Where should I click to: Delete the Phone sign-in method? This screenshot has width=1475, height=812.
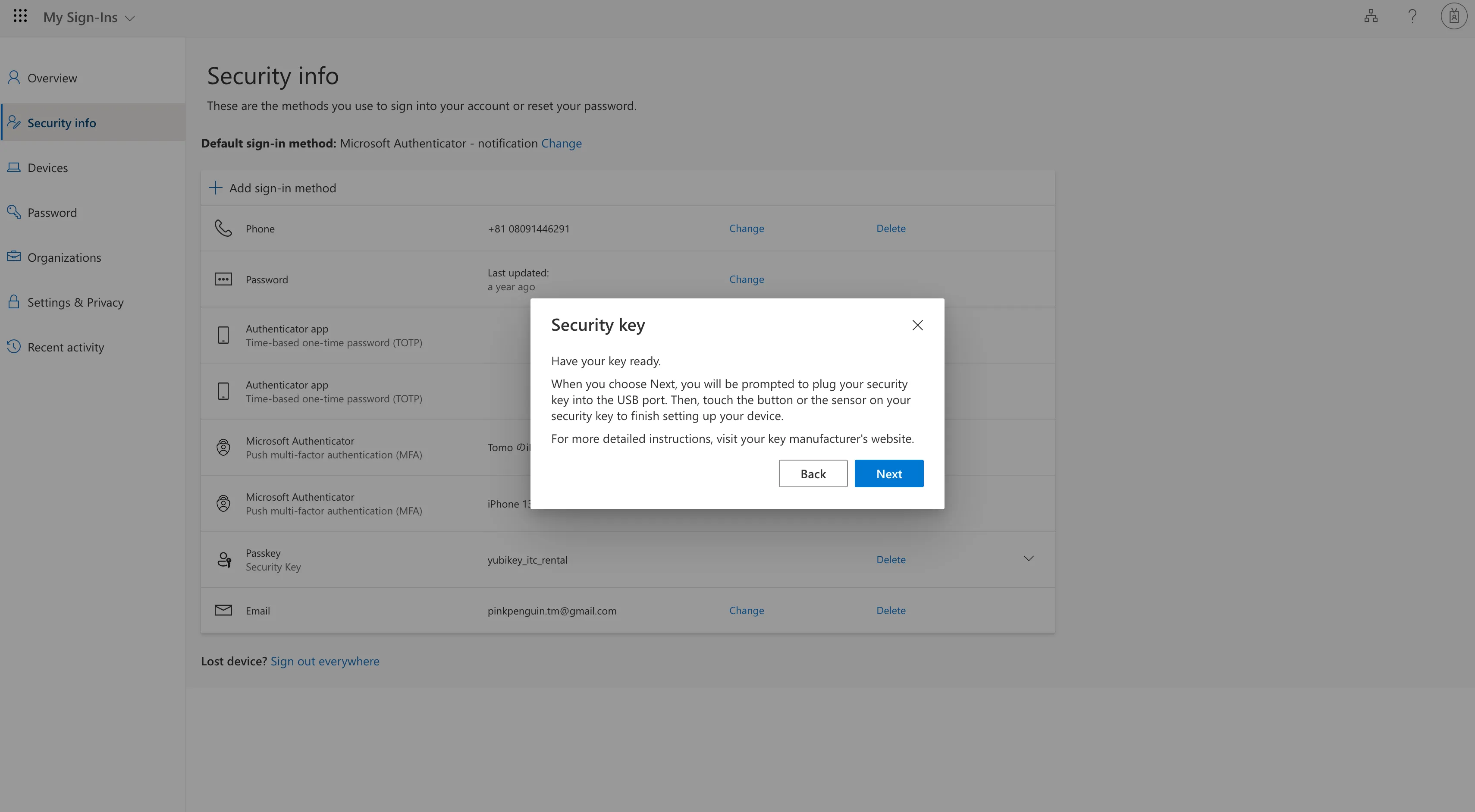click(890, 229)
